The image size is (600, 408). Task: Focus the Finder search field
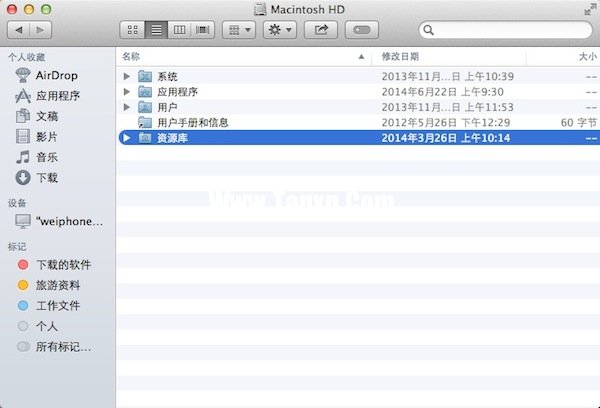(505, 30)
